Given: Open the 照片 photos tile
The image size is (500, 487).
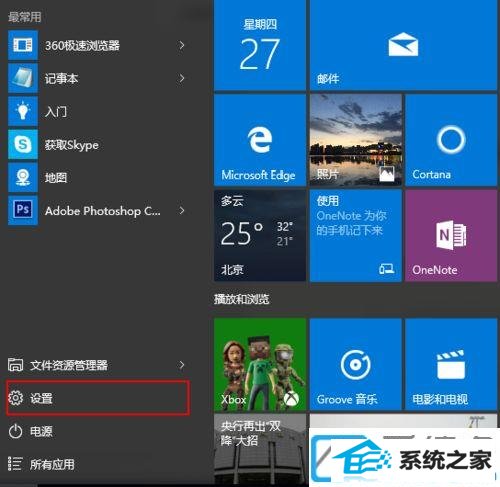Looking at the screenshot, I should (355, 140).
